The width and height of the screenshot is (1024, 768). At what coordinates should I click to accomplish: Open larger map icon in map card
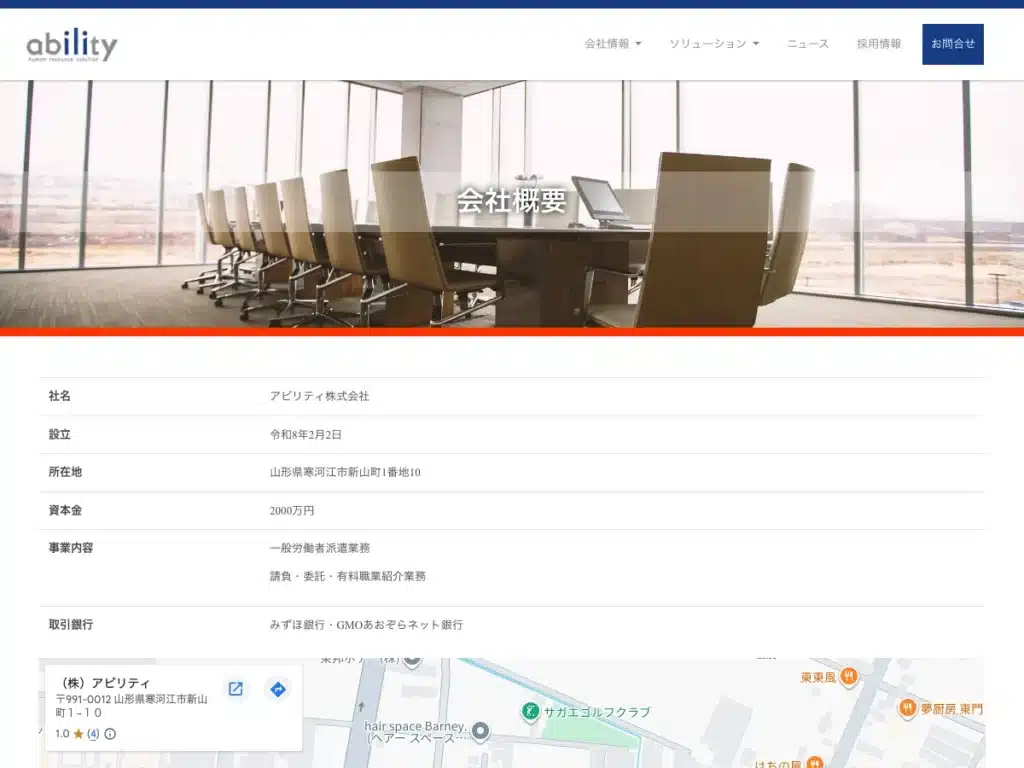pos(236,689)
